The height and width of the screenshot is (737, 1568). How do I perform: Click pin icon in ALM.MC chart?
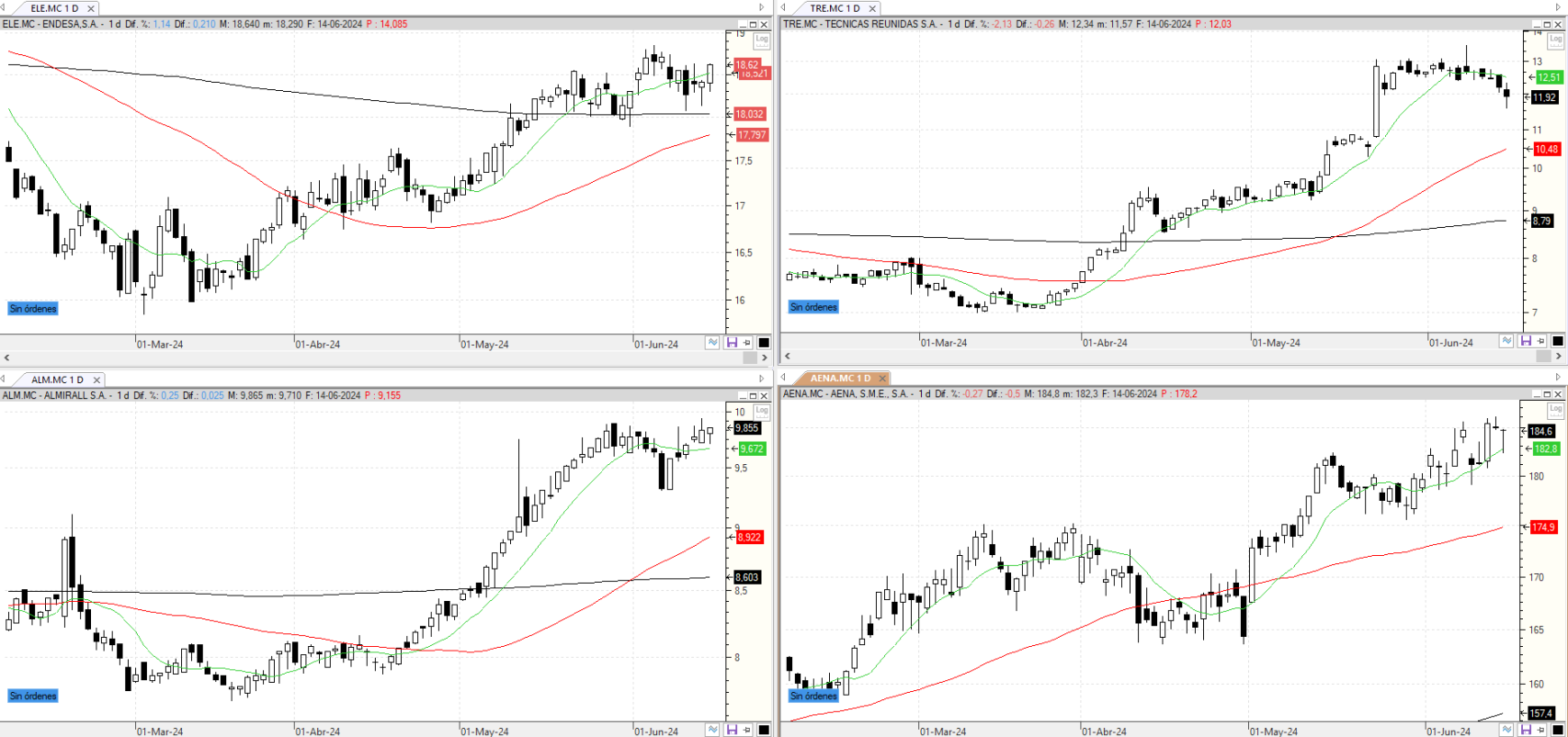click(x=747, y=730)
